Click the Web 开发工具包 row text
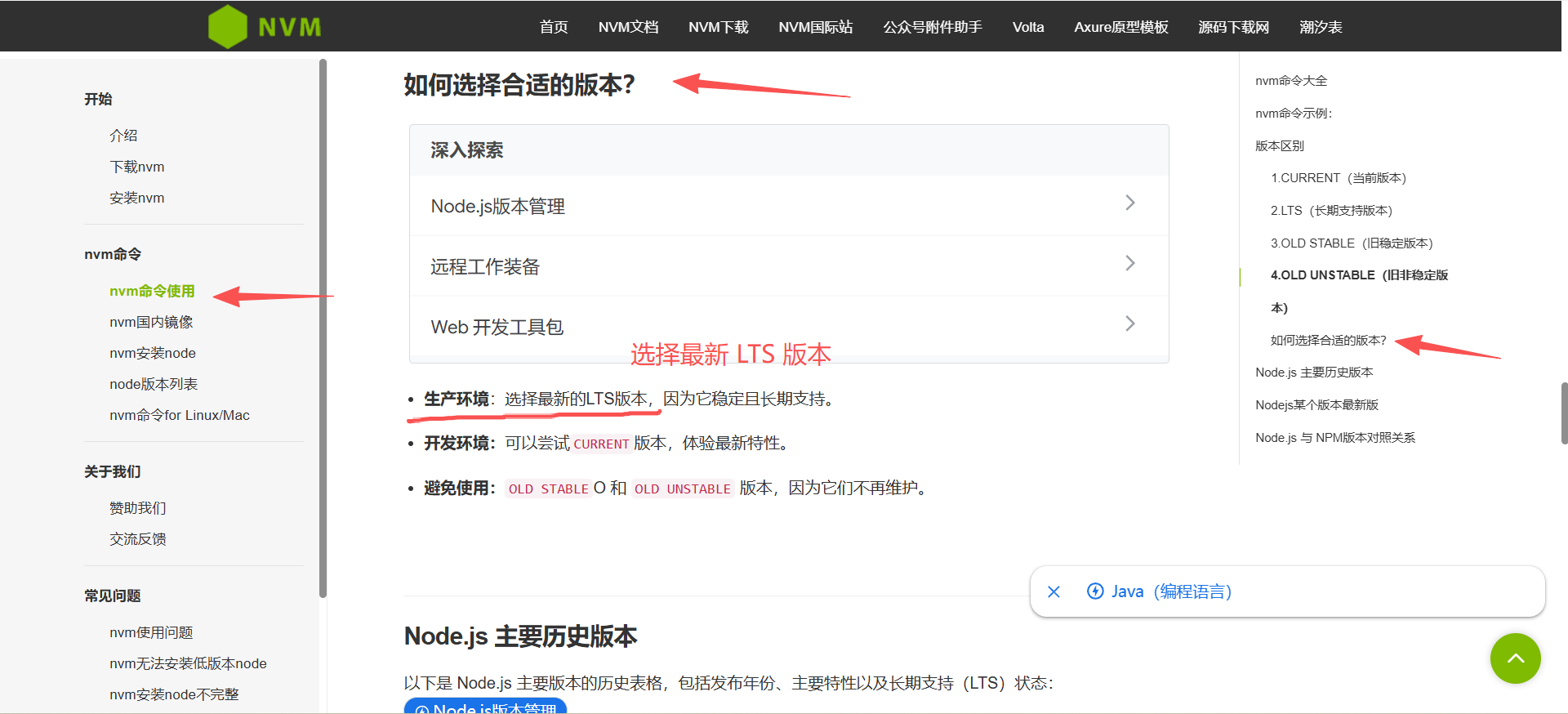Viewport: 1568px width, 714px height. pos(497,328)
